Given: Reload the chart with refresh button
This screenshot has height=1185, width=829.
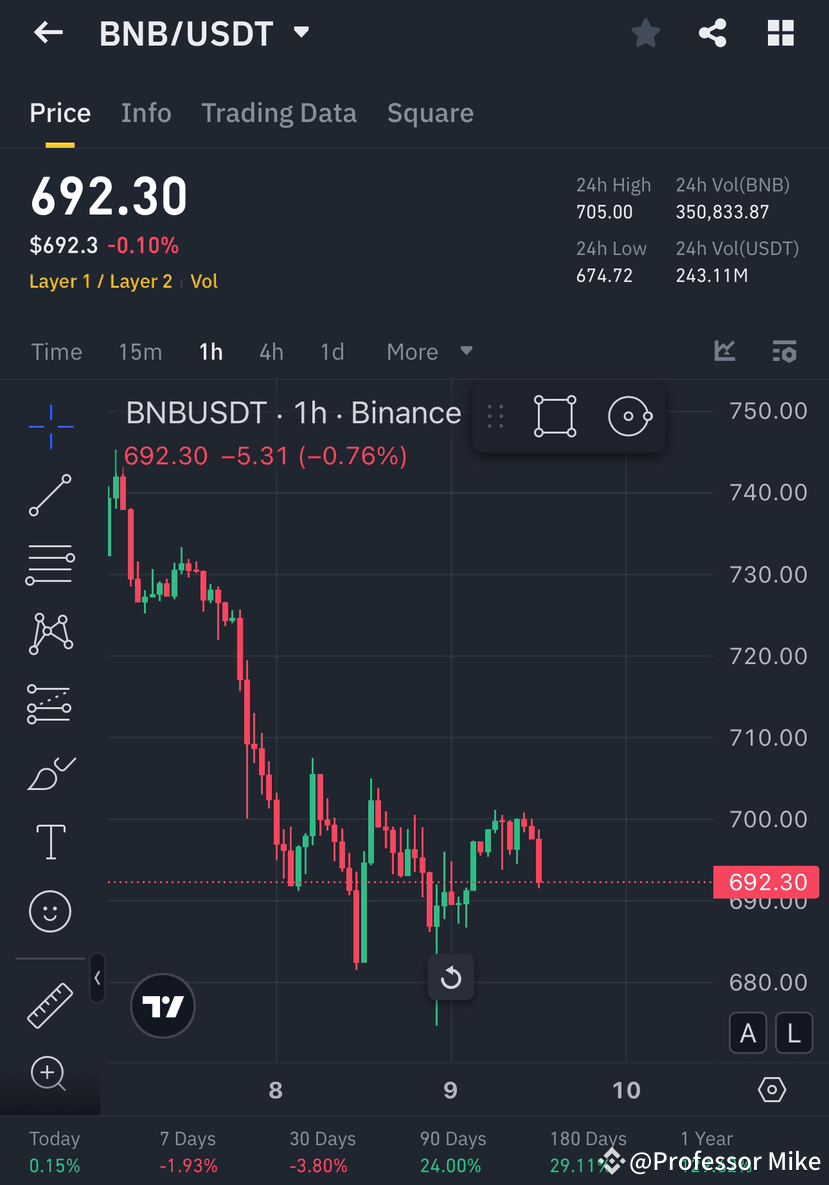Looking at the screenshot, I should click(x=451, y=977).
